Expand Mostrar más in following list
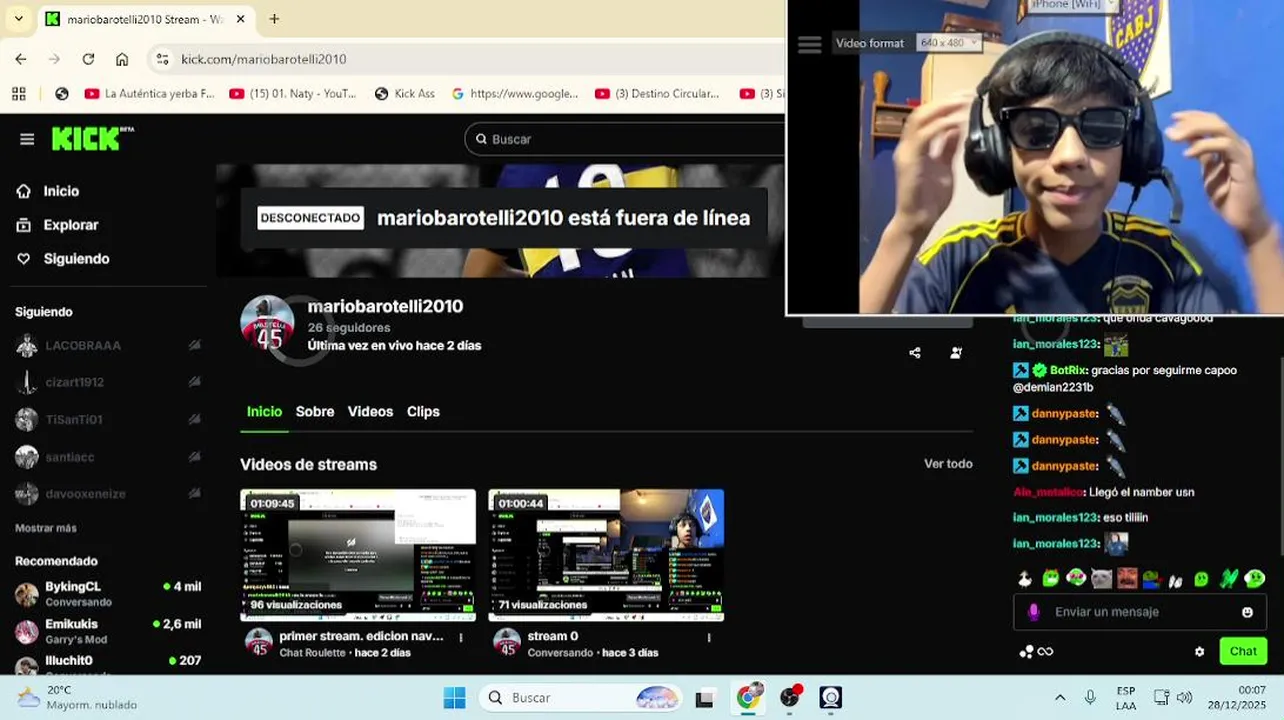 [x=46, y=528]
